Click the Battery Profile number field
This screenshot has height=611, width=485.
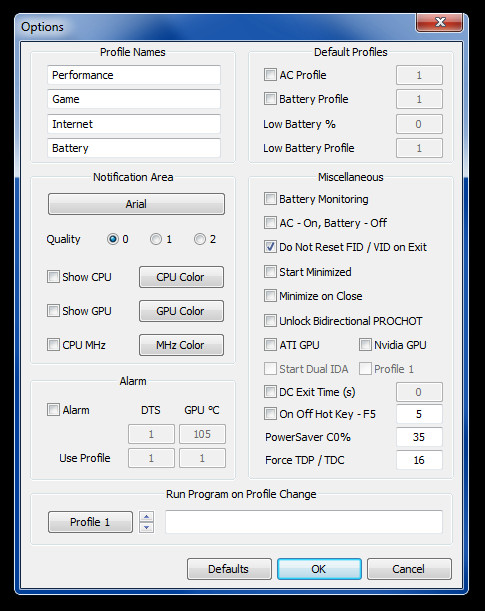click(419, 99)
